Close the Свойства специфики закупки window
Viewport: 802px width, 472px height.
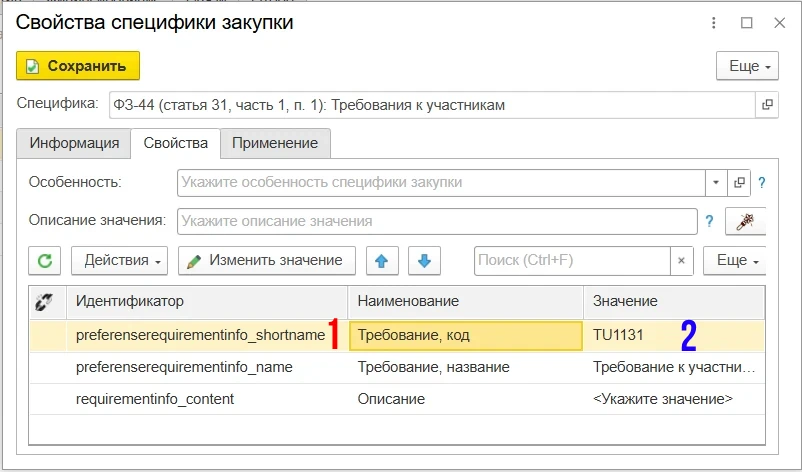pos(779,23)
